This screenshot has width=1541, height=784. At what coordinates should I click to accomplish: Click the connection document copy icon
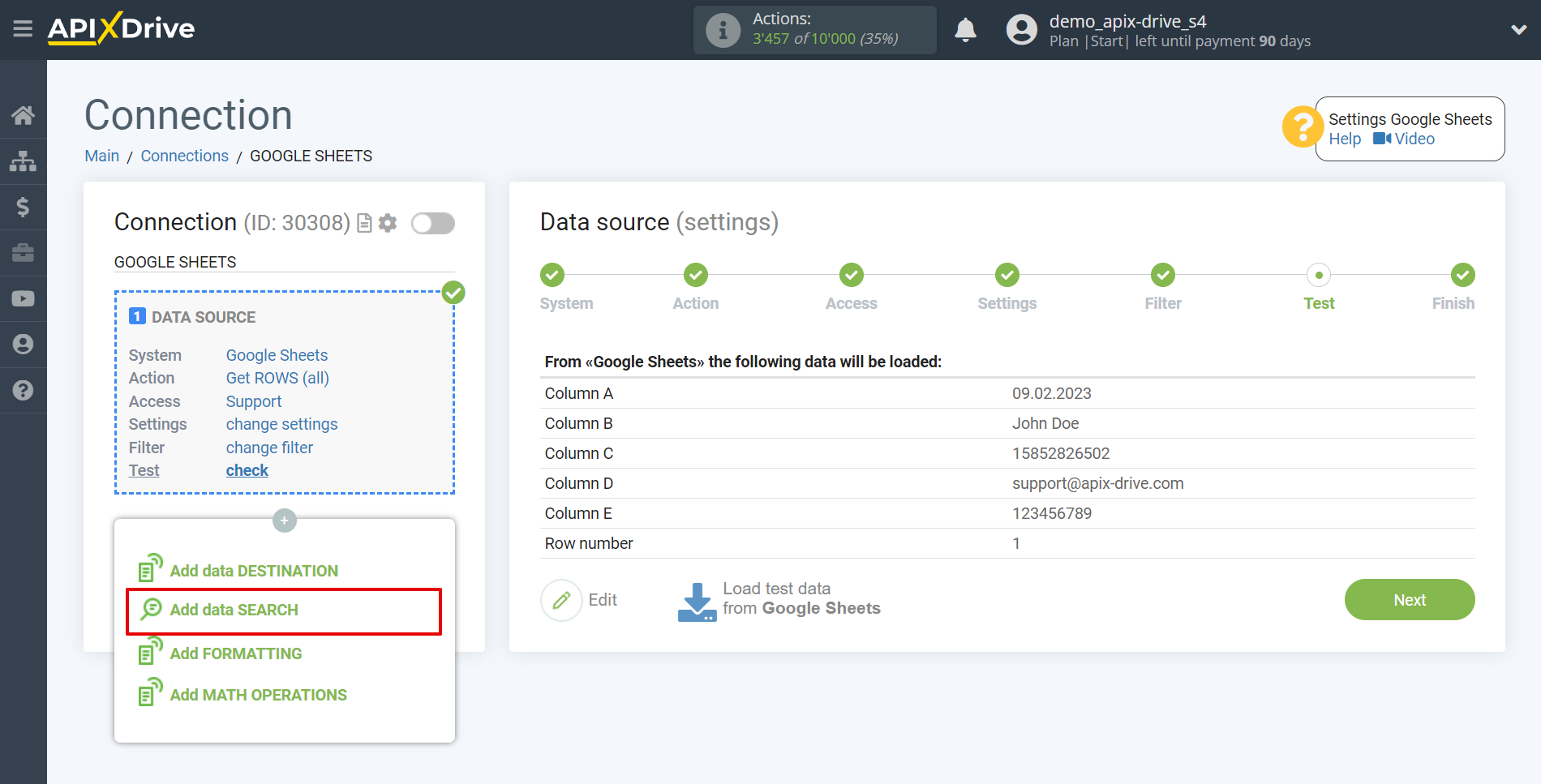click(365, 223)
